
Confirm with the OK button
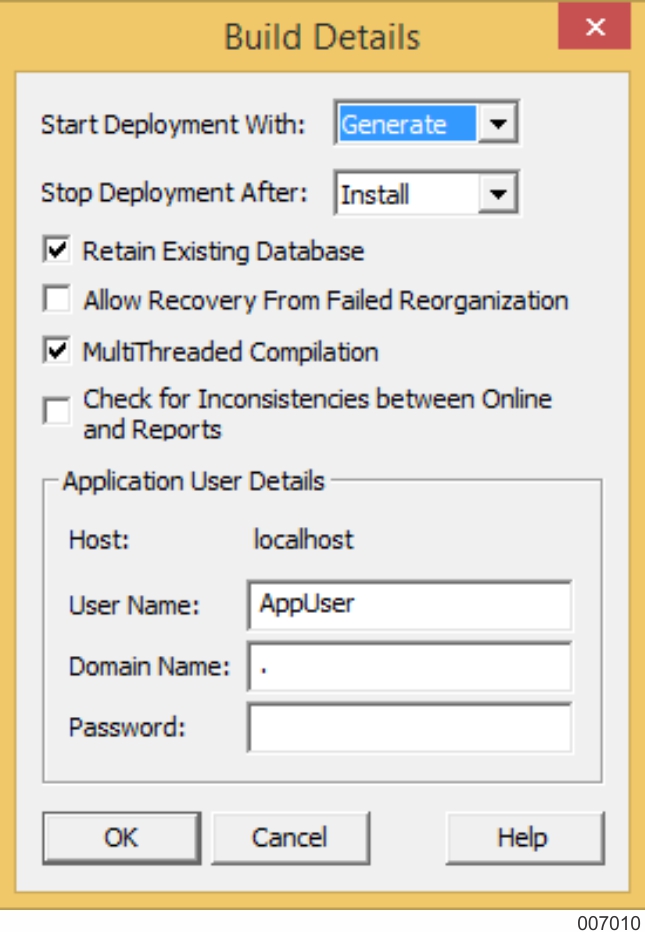pos(121,837)
